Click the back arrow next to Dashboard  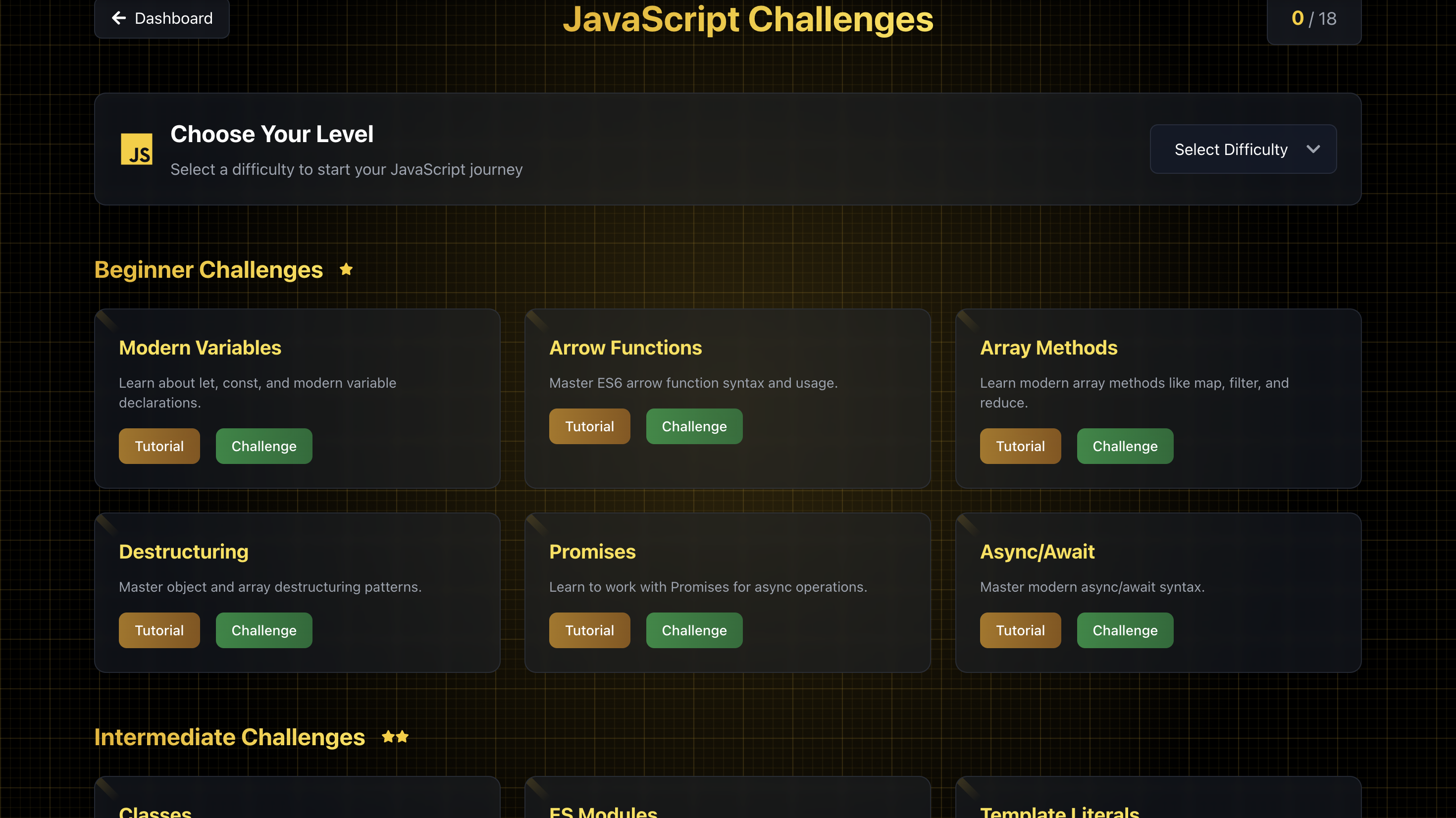(x=119, y=18)
